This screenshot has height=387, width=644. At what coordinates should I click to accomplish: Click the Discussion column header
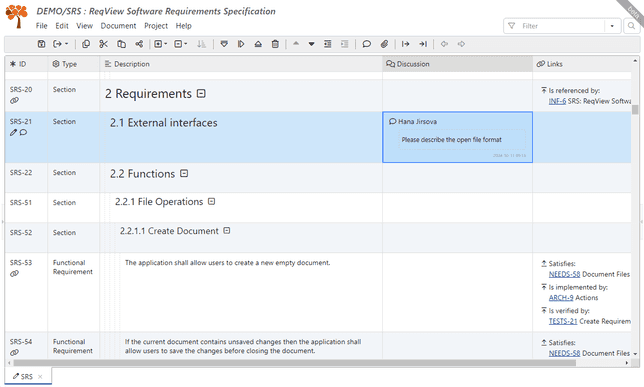458,64
